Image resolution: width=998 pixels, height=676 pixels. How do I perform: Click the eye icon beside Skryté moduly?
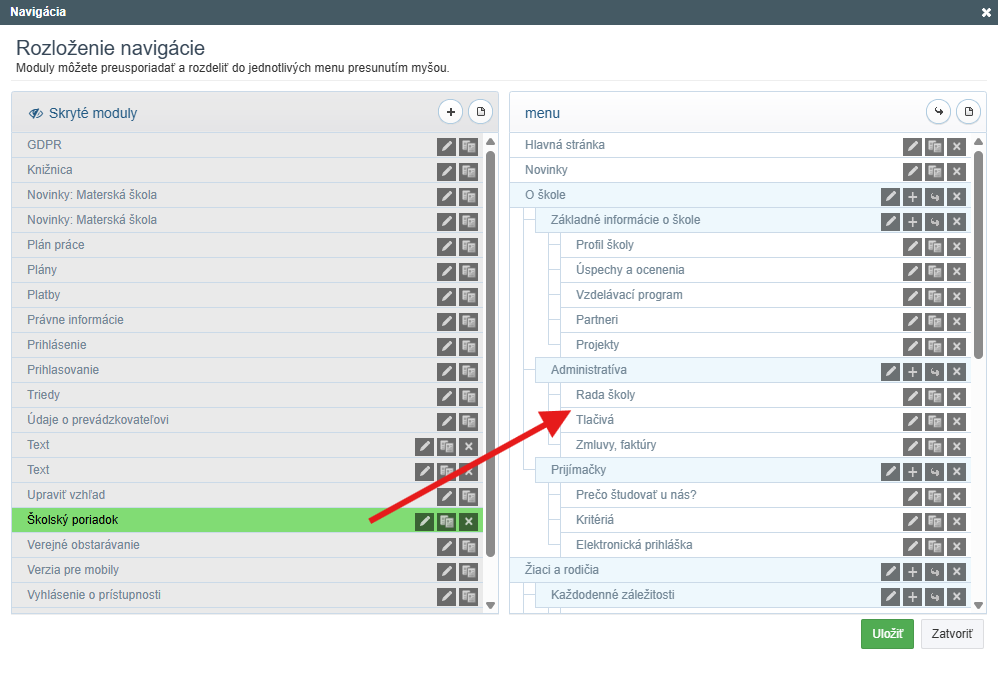[x=36, y=113]
